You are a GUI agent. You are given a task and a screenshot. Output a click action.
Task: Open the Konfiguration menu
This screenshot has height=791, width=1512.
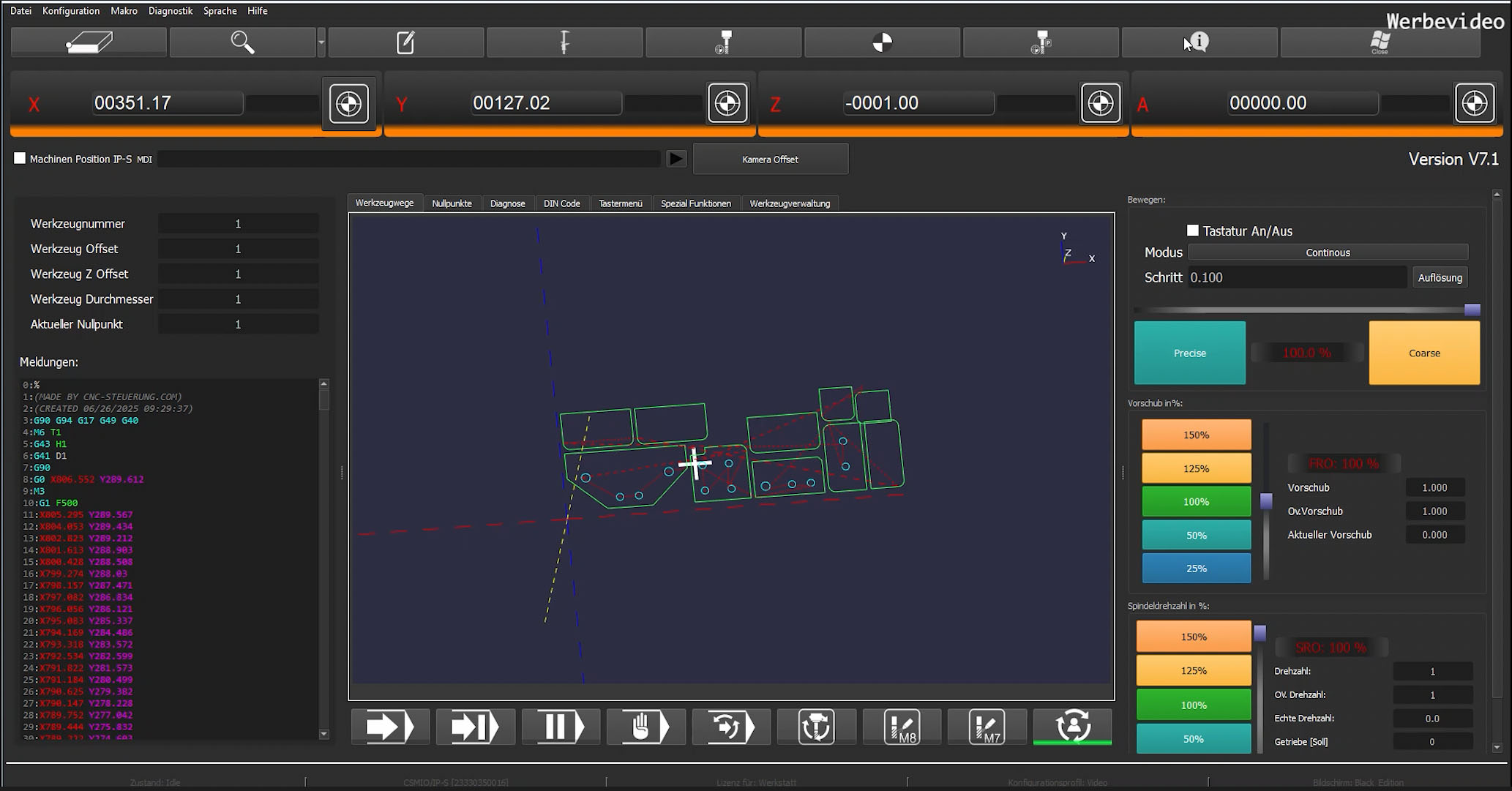[x=70, y=10]
